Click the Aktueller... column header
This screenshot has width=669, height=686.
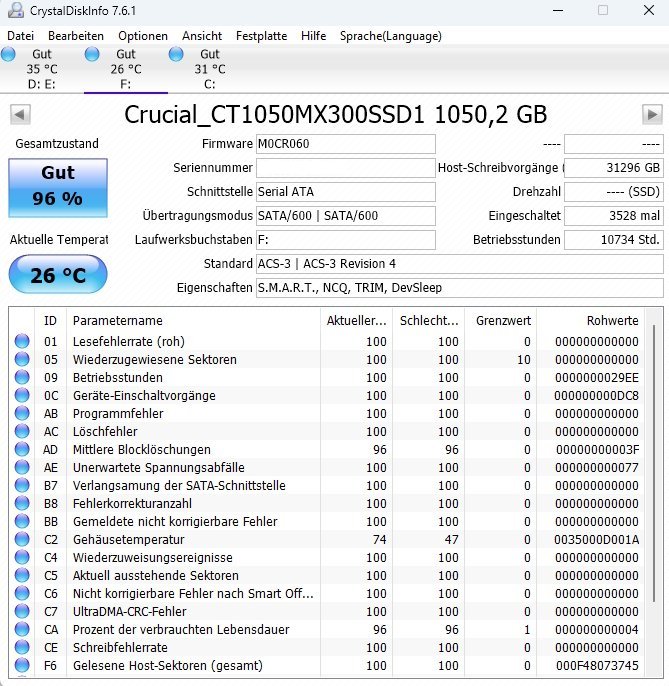coord(357,321)
